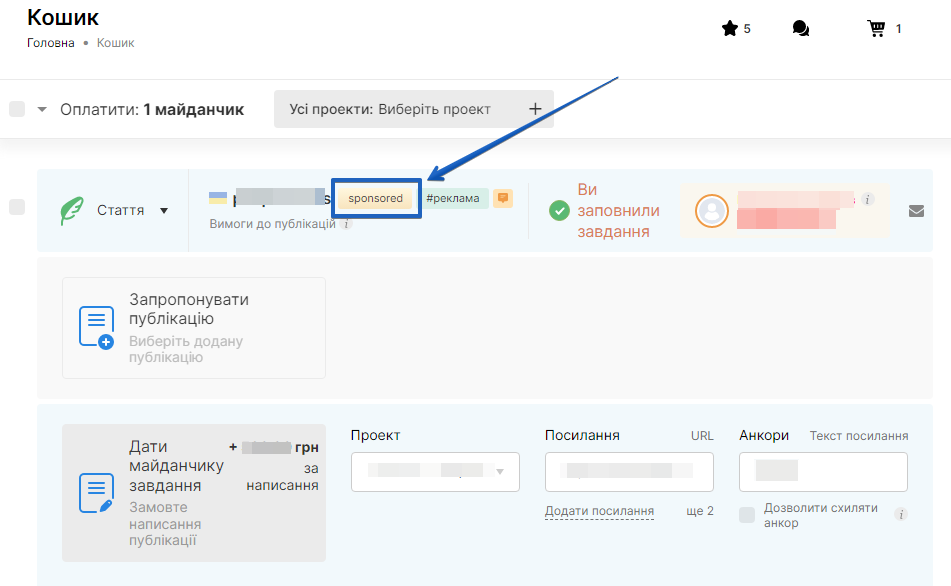The width and height of the screenshot is (951, 586).
Task: Open favorites star icon in header
Action: pos(729,29)
